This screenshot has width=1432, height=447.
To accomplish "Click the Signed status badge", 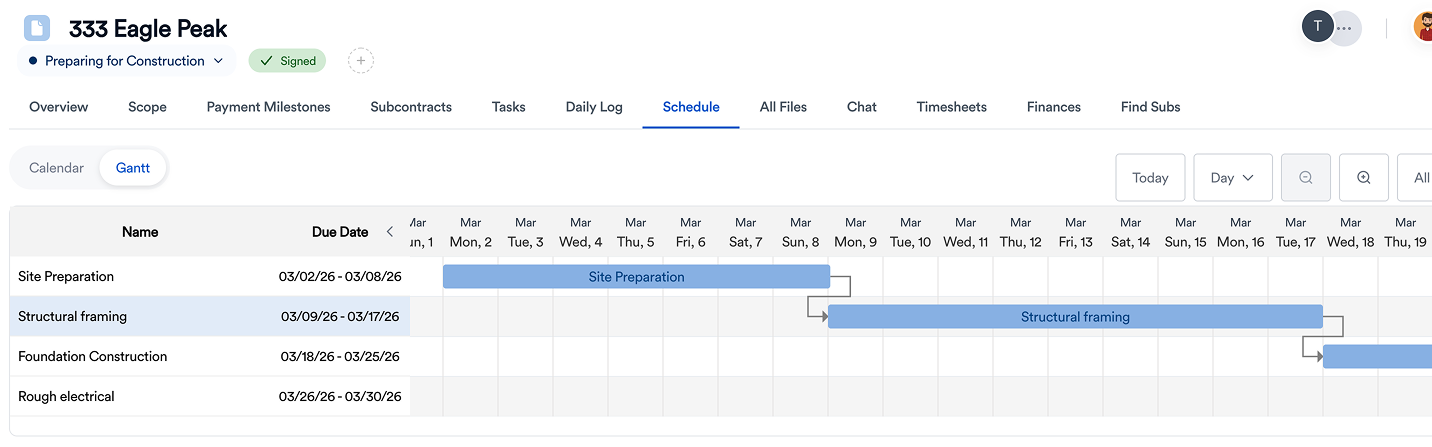I will (x=288, y=61).
